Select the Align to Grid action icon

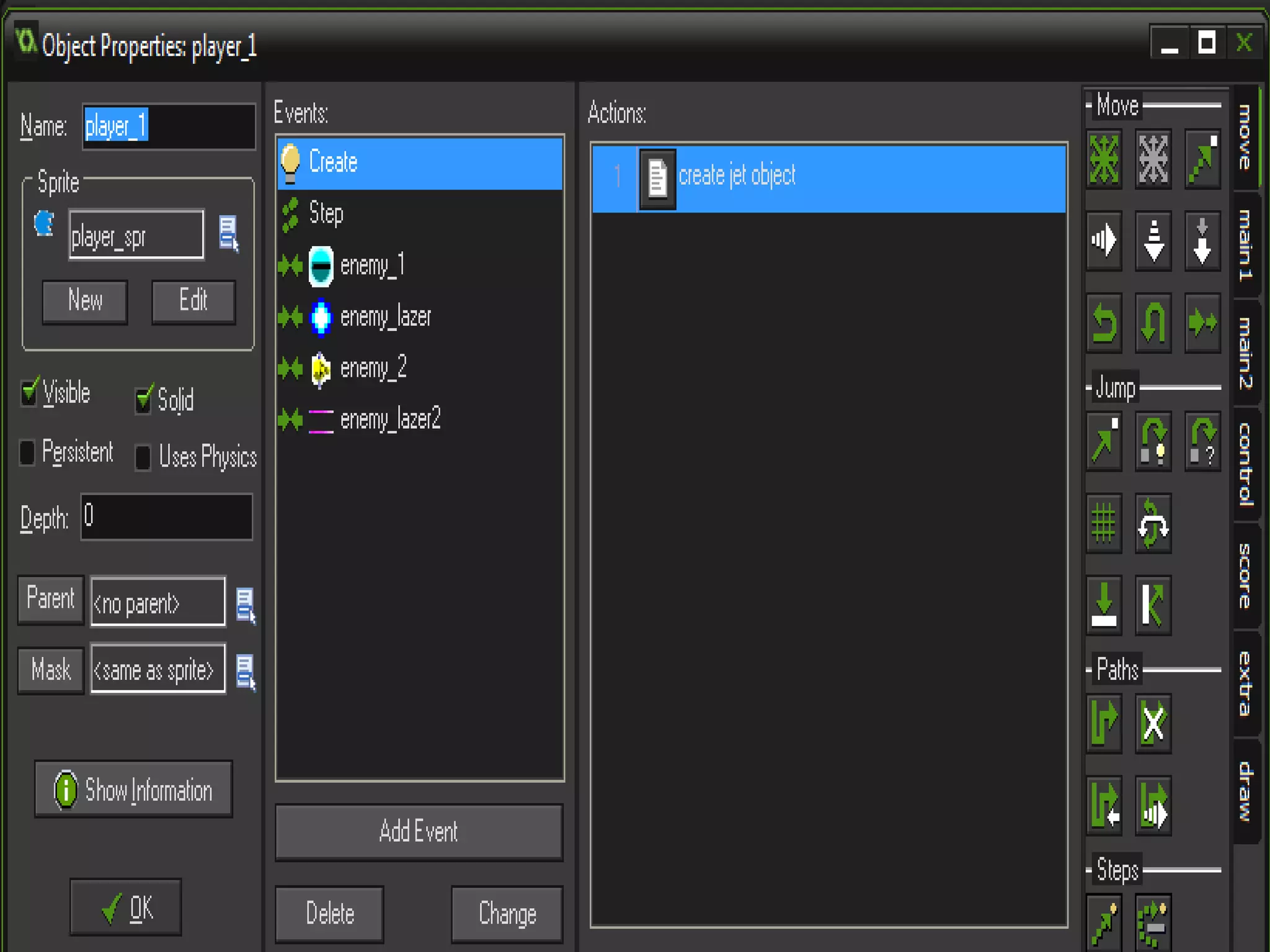(1104, 524)
